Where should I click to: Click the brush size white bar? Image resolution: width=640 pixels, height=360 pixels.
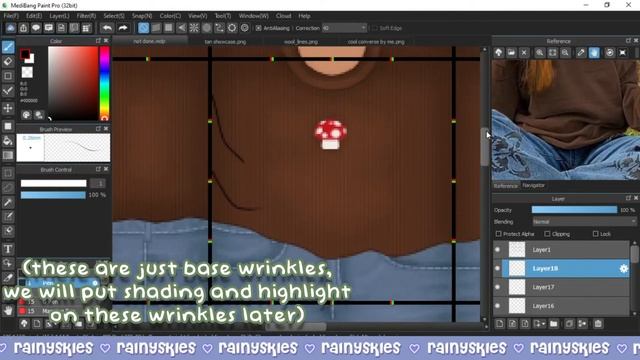click(53, 183)
